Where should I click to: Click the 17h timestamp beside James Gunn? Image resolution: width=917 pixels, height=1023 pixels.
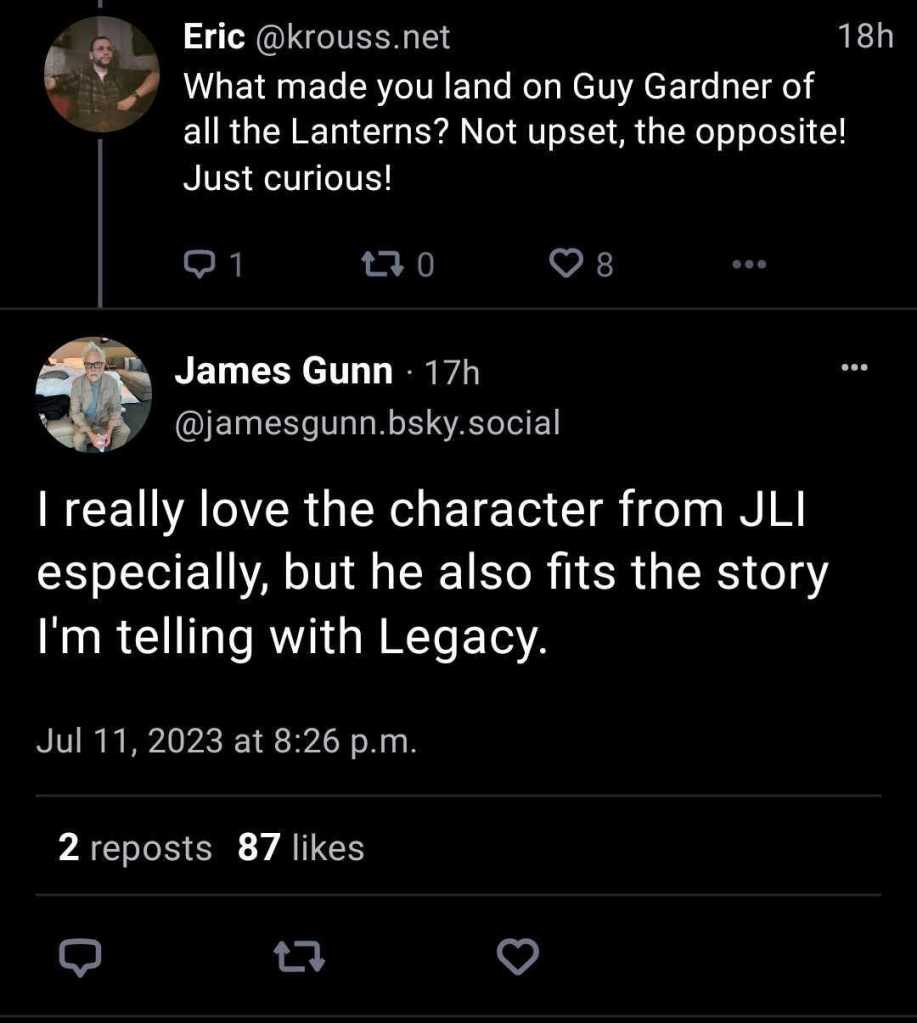[452, 373]
